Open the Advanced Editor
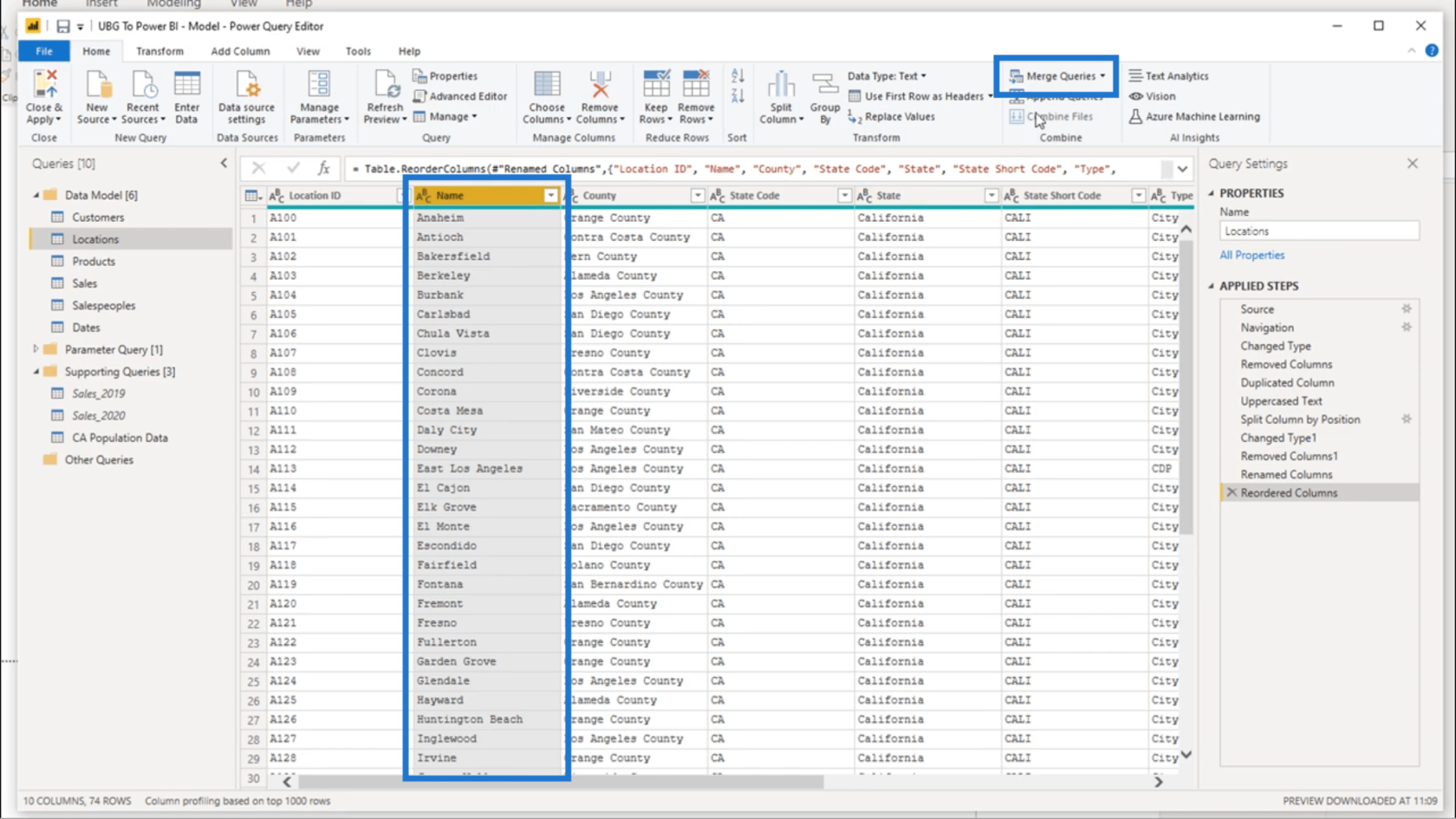Screen dimensions: 1456x819 [x=460, y=96]
